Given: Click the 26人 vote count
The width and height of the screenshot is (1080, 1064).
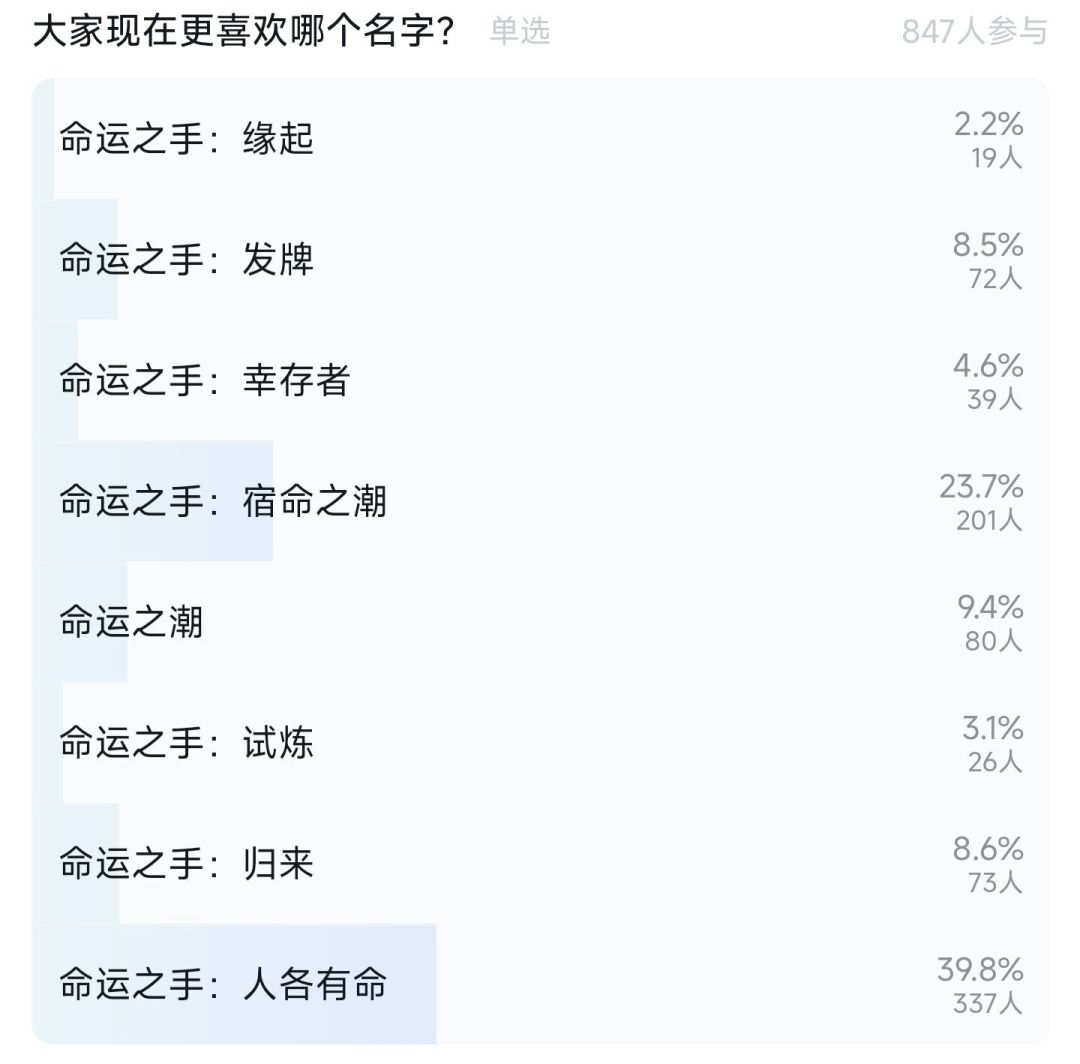Looking at the screenshot, I should 995,762.
